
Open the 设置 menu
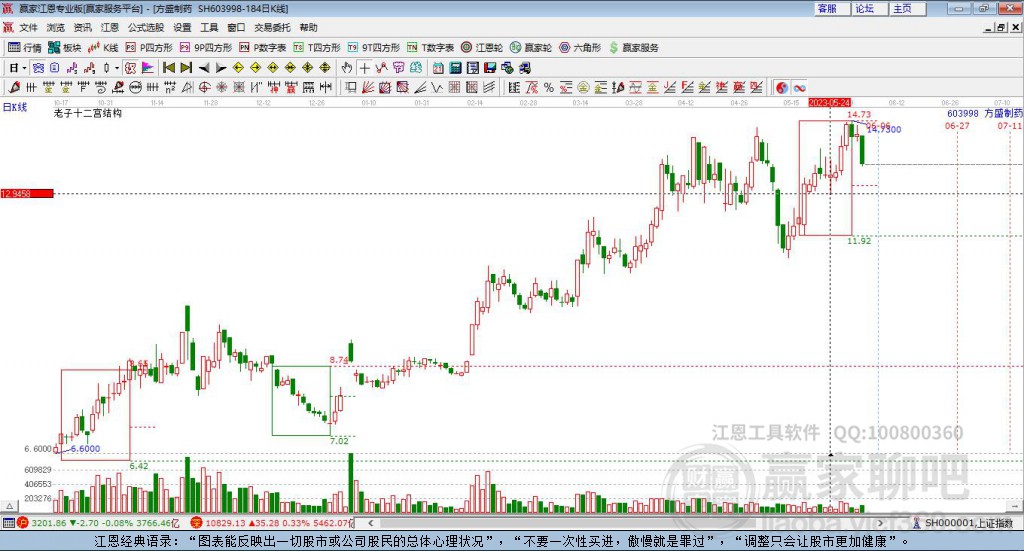pos(182,27)
